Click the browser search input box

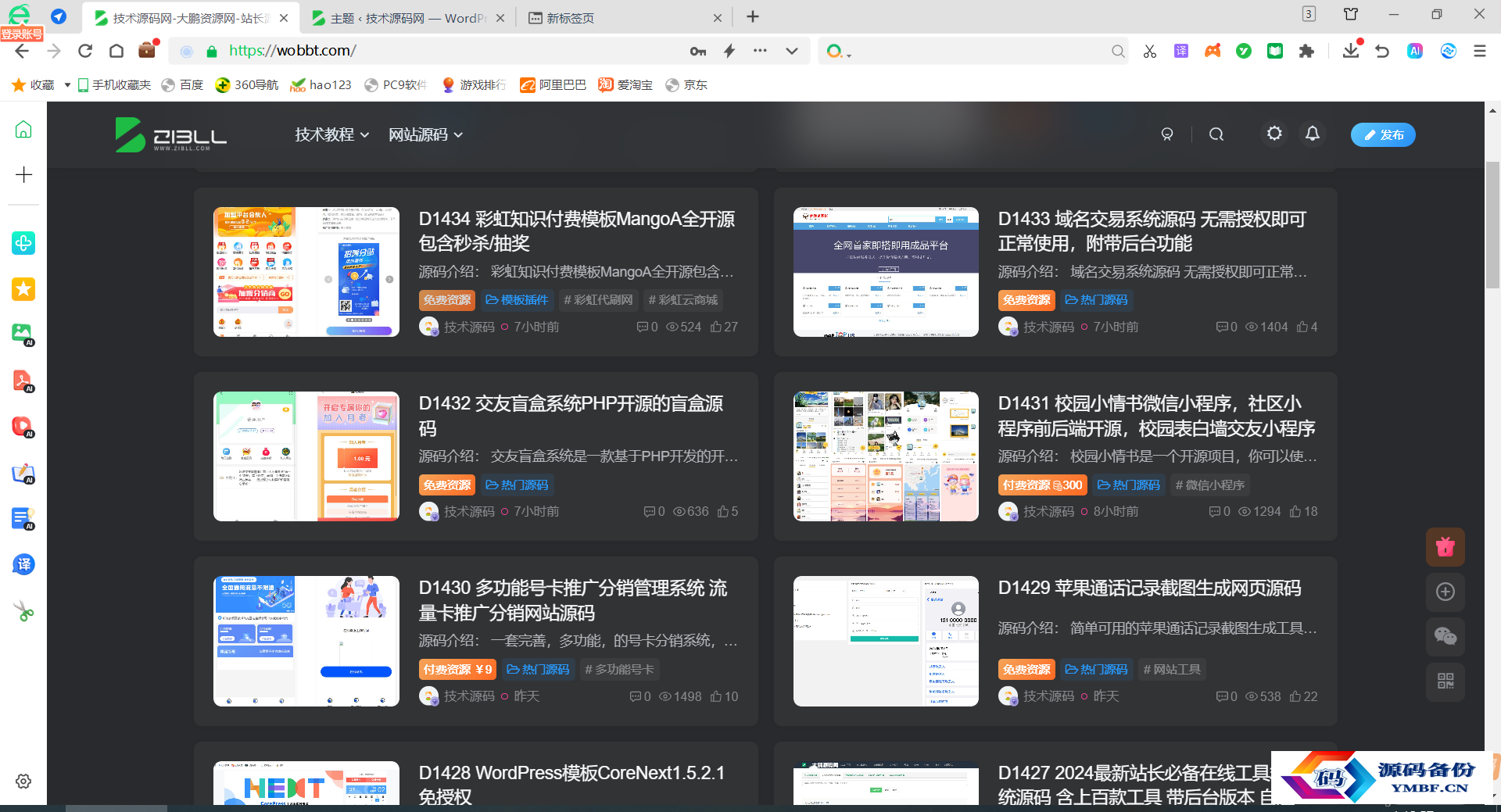[x=977, y=51]
